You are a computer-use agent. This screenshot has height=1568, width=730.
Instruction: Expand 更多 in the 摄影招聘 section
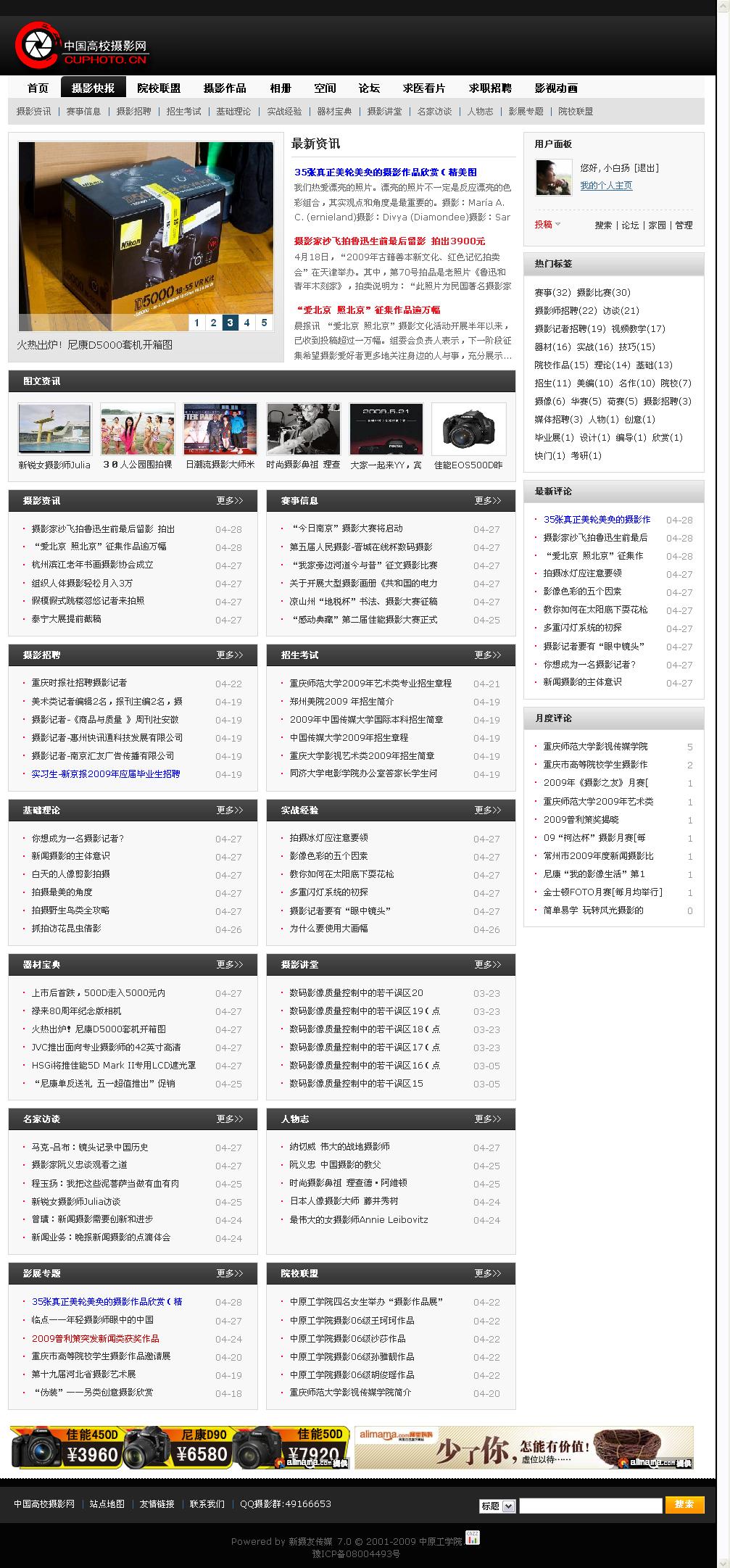[x=230, y=655]
